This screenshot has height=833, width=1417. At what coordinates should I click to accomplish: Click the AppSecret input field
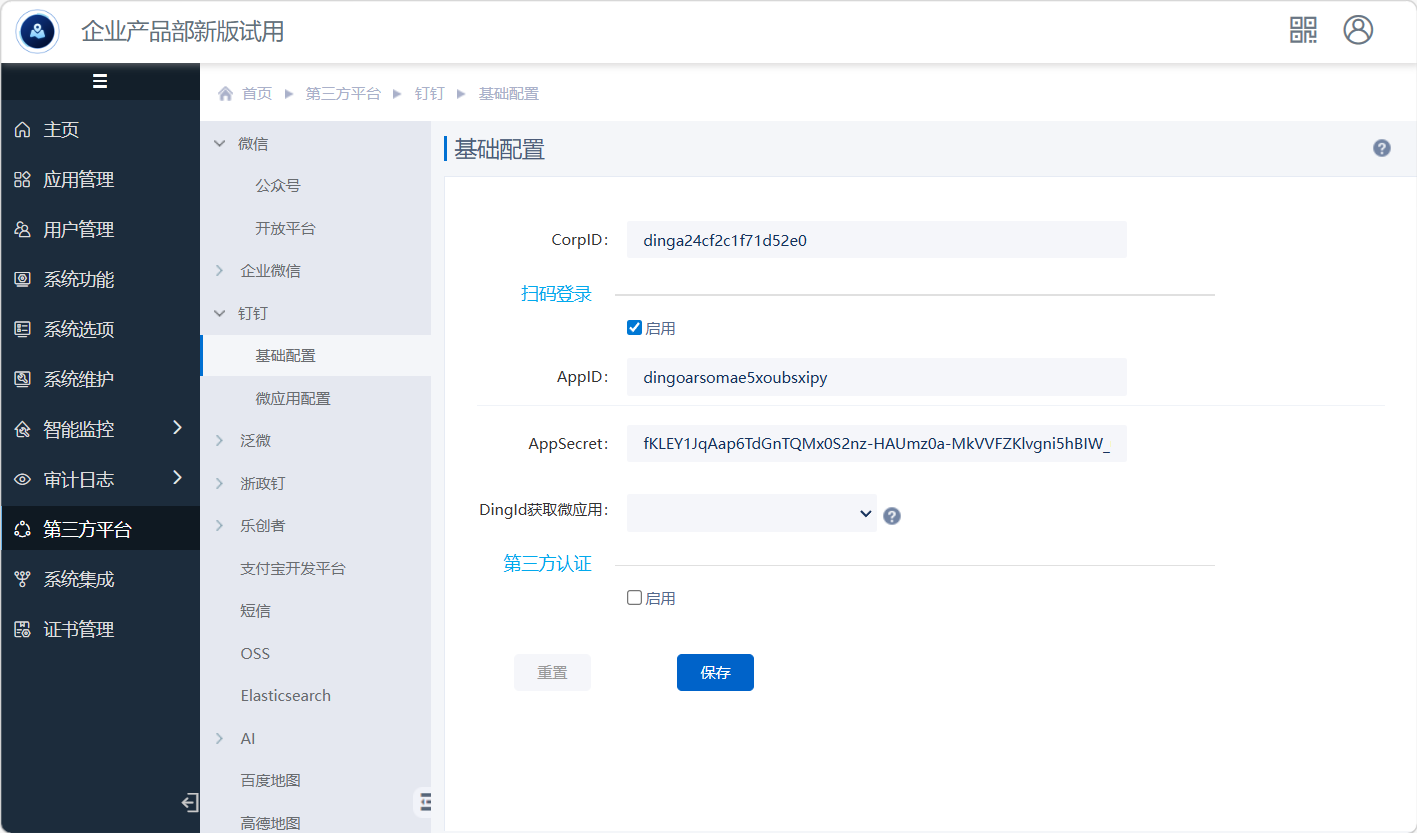(x=876, y=444)
